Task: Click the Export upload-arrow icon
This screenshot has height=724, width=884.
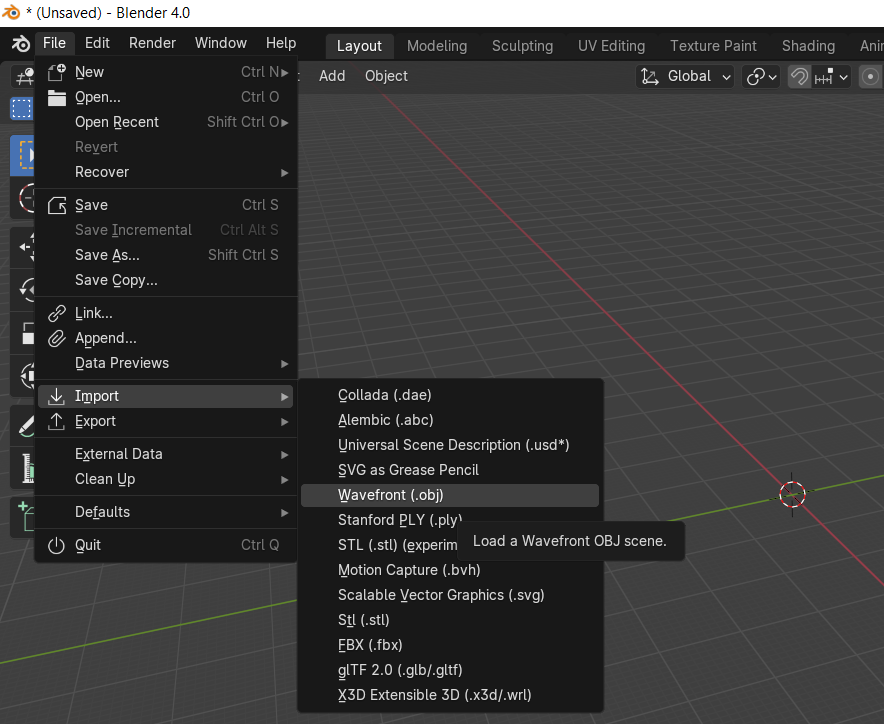Action: pyautogui.click(x=56, y=421)
